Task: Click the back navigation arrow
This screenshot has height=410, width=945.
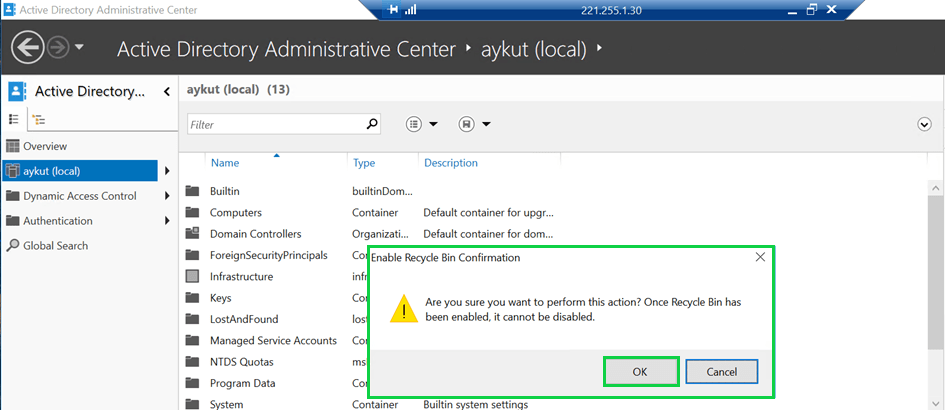Action: coord(28,47)
